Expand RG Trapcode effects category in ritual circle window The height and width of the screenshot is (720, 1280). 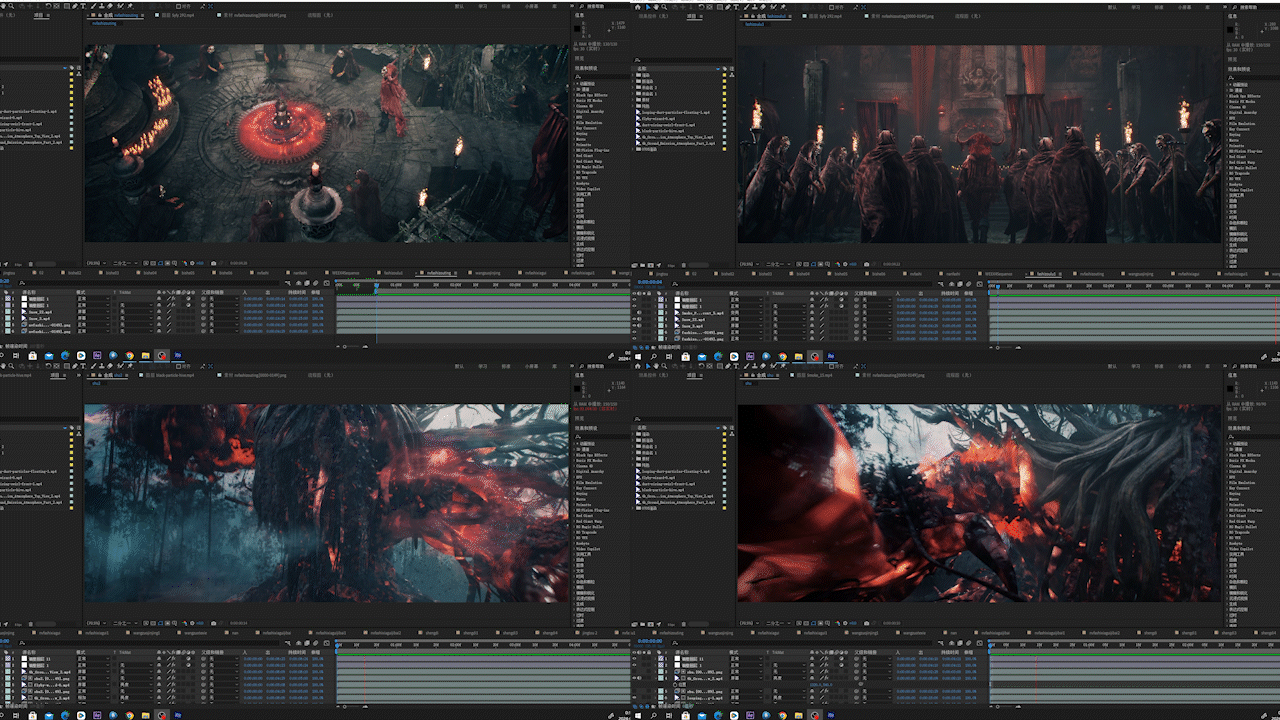(x=574, y=172)
